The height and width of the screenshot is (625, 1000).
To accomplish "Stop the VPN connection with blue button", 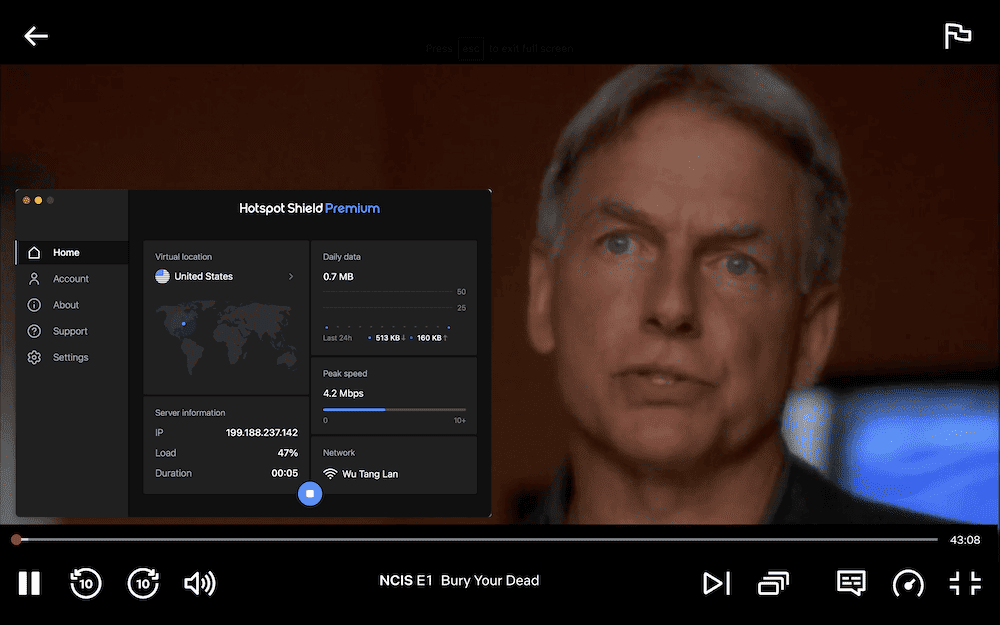I will click(x=310, y=494).
